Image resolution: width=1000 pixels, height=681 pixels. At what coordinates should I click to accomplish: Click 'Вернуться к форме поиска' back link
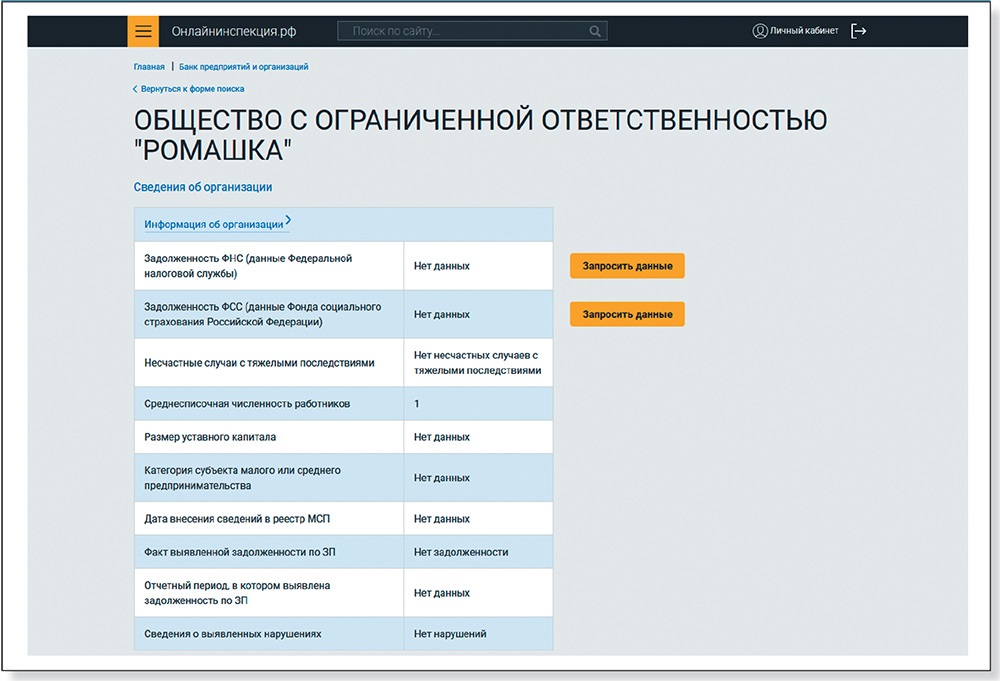pyautogui.click(x=192, y=89)
